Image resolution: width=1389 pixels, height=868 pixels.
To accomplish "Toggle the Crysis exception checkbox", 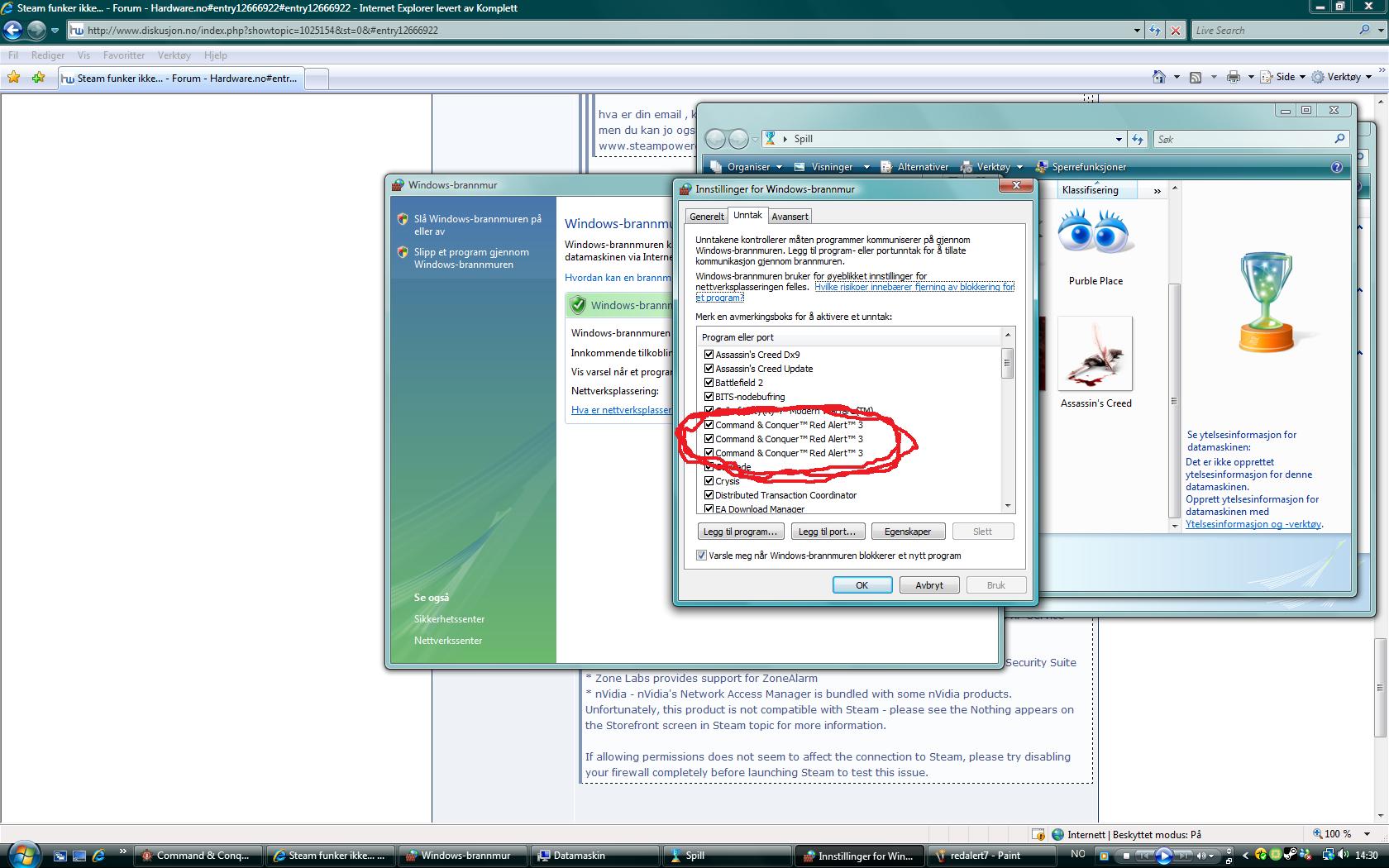I will pyautogui.click(x=709, y=481).
